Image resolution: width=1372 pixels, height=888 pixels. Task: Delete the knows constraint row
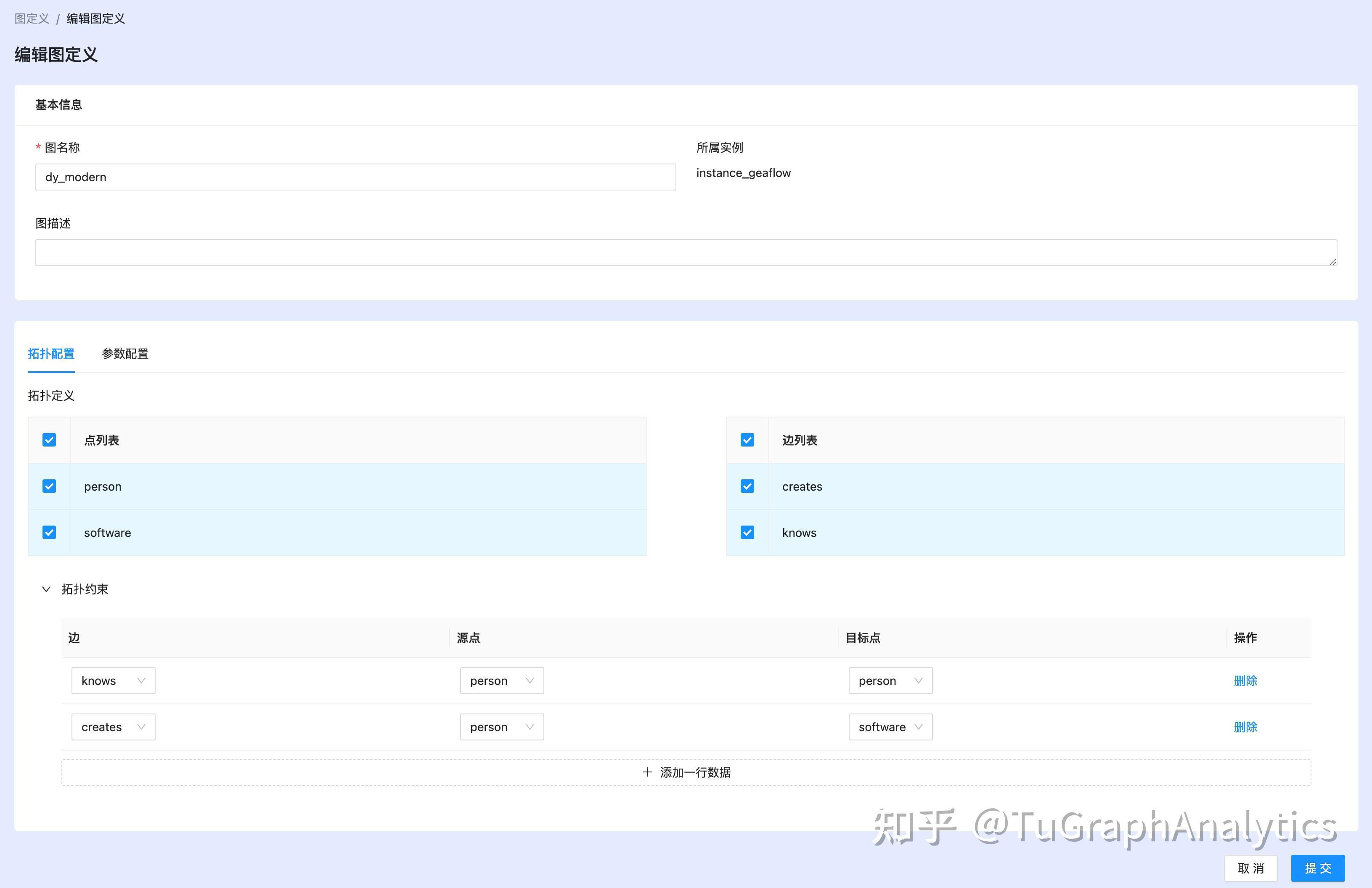point(1245,681)
